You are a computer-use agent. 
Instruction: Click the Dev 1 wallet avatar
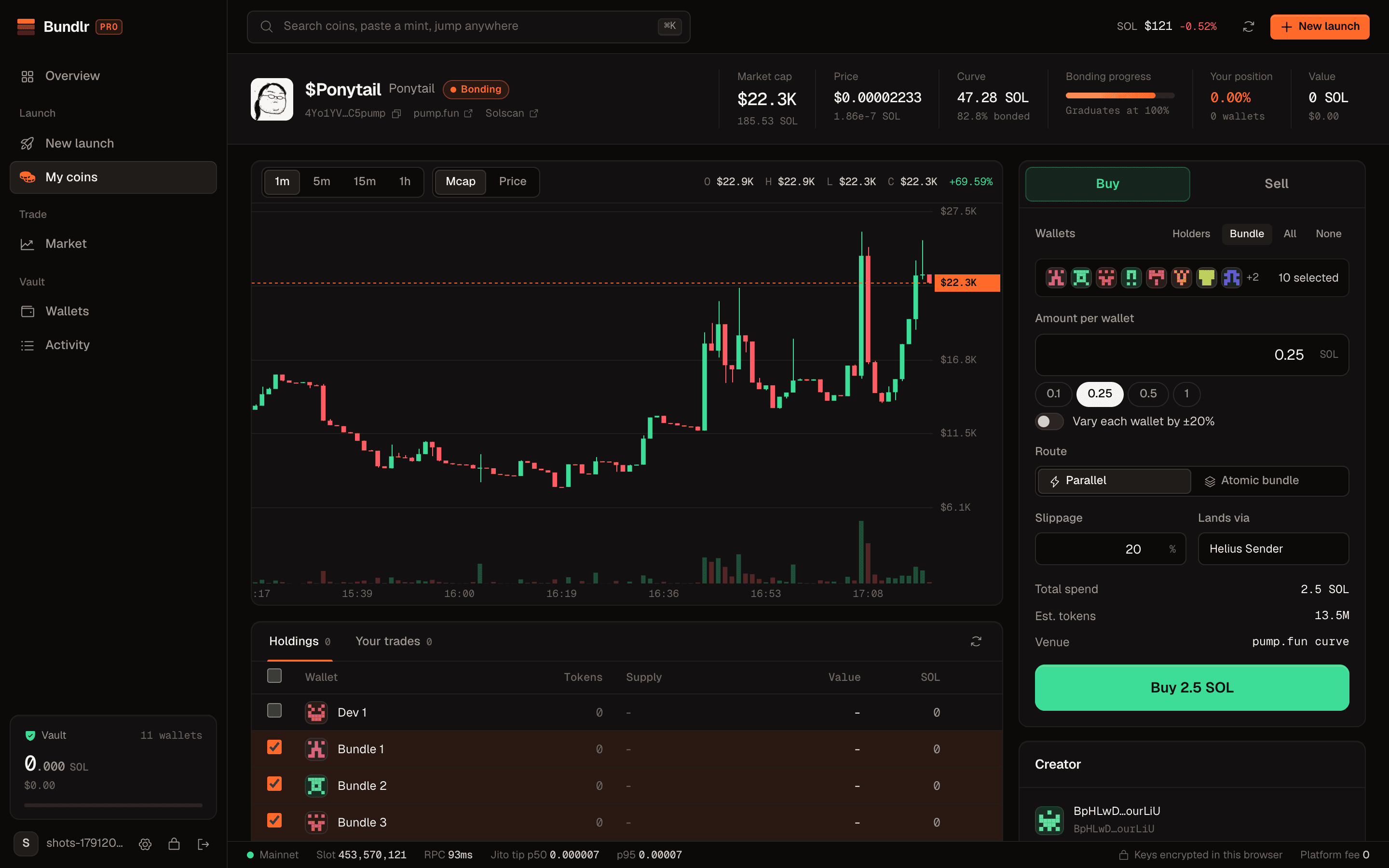(316, 712)
